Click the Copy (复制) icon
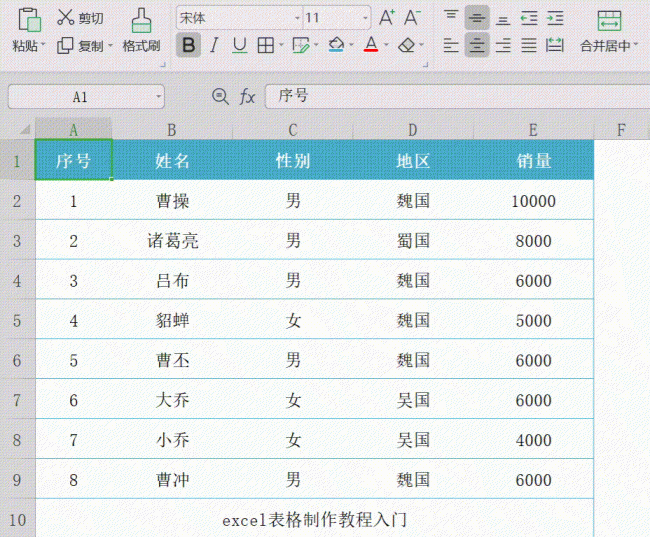650x537 pixels. click(x=65, y=46)
